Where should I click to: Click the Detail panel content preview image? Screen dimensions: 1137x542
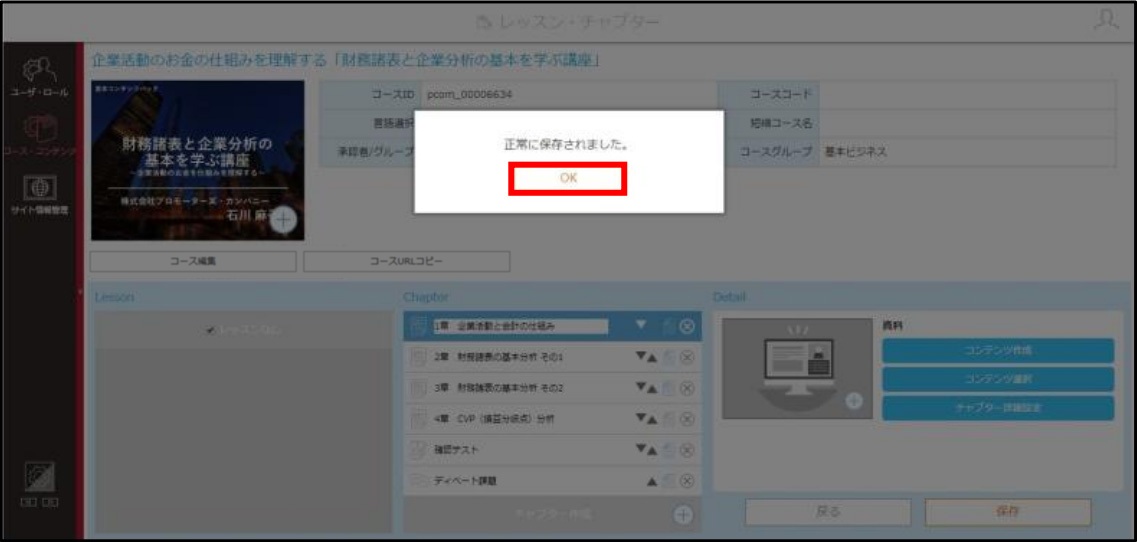pyautogui.click(x=797, y=369)
